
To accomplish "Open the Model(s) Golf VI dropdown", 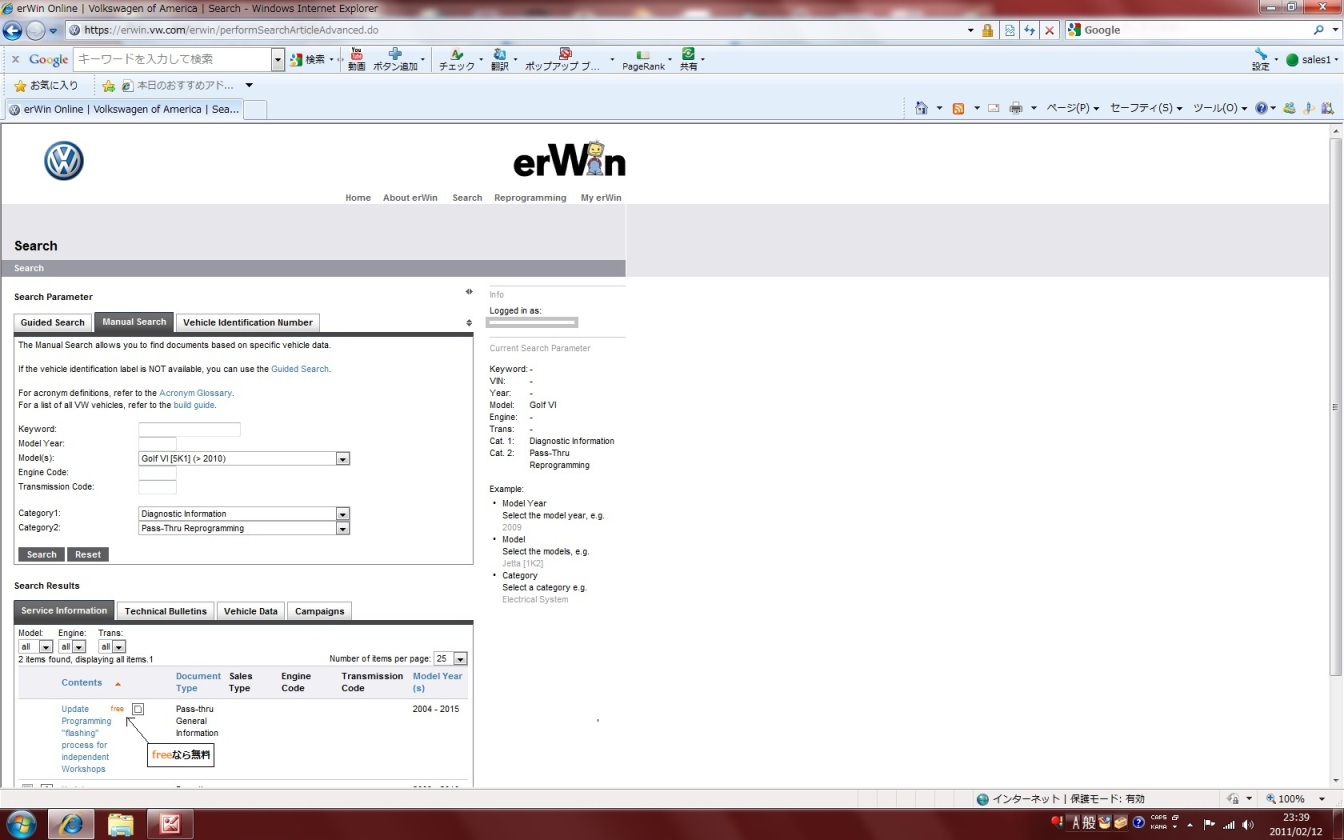I will click(343, 459).
